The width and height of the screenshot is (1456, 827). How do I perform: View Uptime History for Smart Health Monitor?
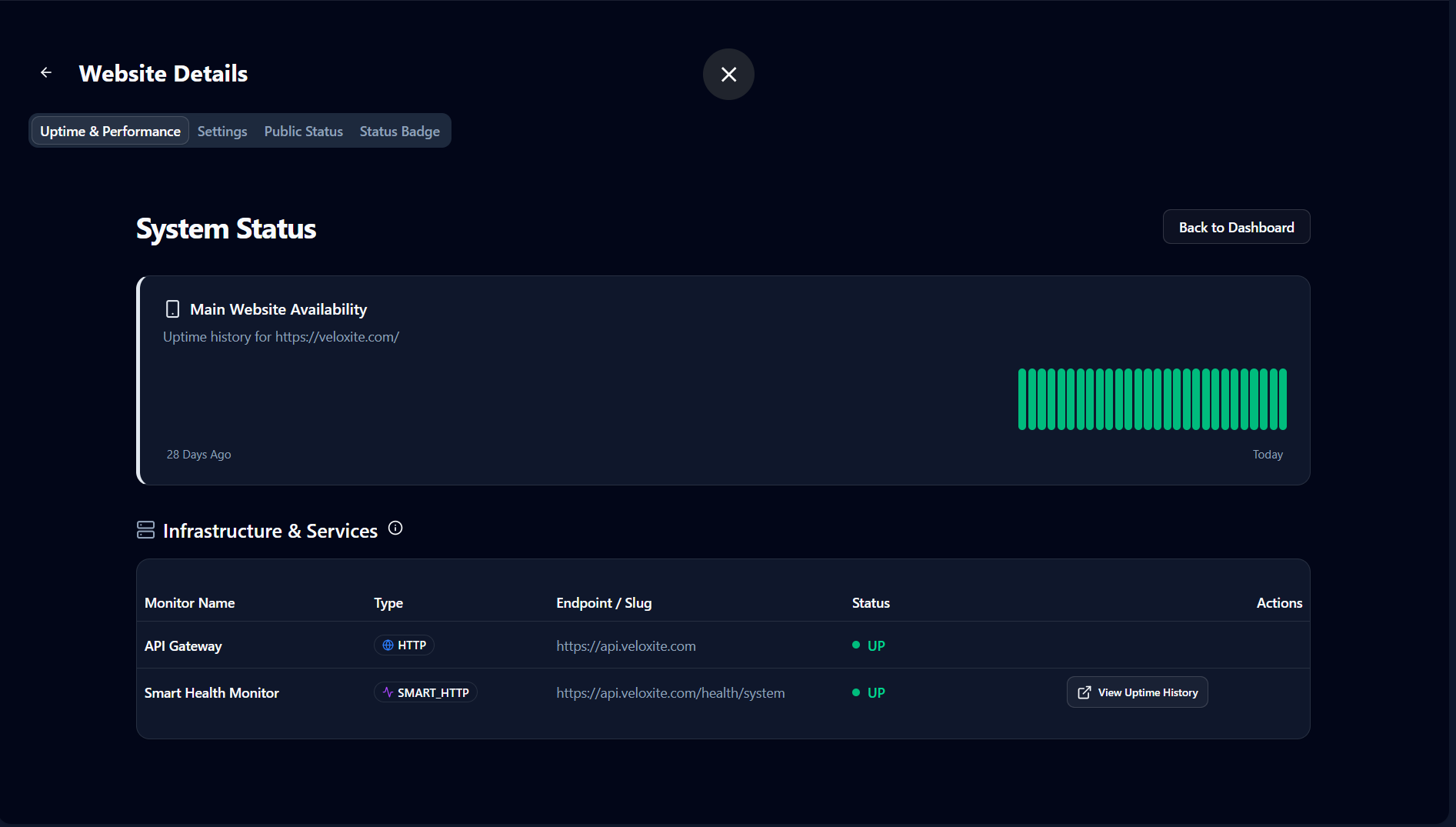[x=1137, y=692]
